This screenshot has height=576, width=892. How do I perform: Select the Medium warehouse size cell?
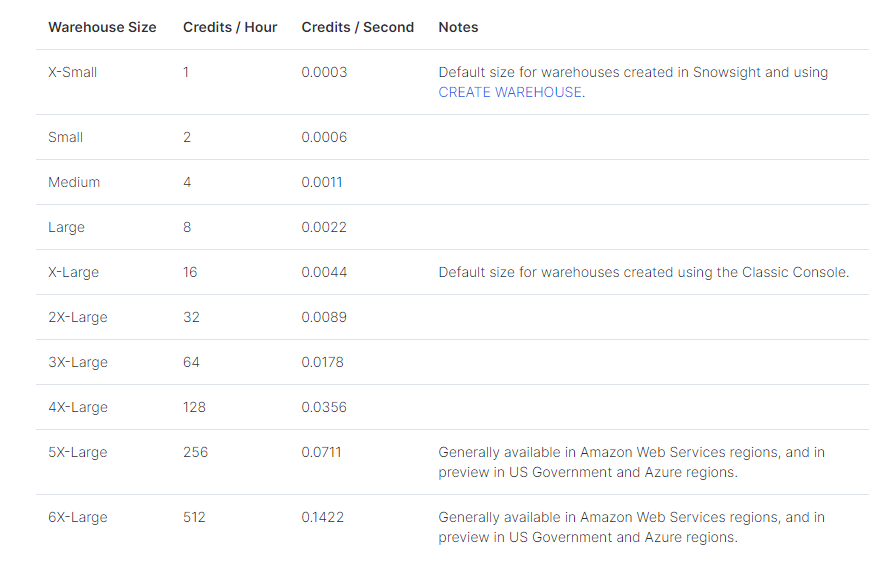tap(74, 182)
